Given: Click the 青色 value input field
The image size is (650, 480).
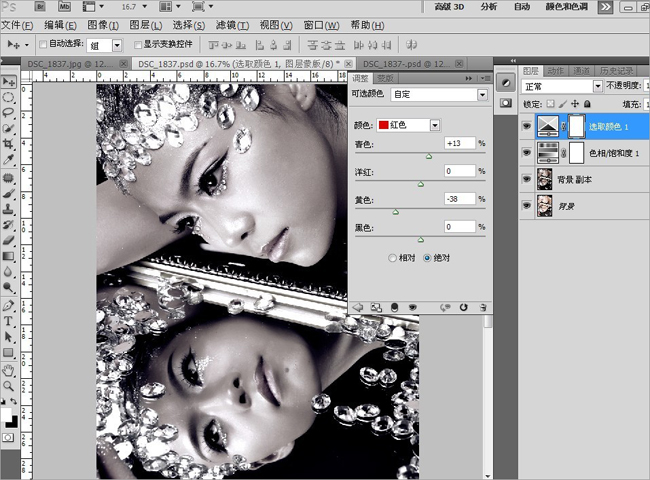Looking at the screenshot, I should pyautogui.click(x=460, y=143).
